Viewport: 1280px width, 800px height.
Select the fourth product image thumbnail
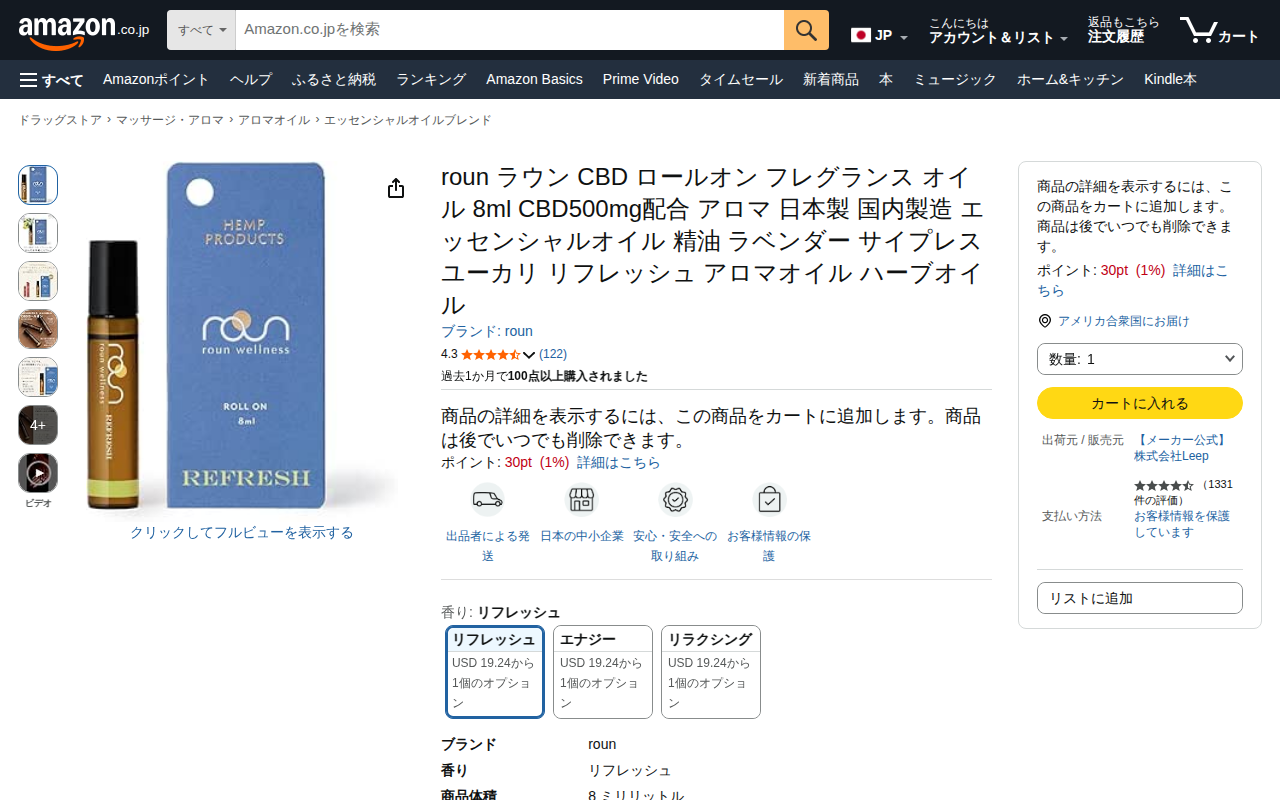(x=38, y=329)
